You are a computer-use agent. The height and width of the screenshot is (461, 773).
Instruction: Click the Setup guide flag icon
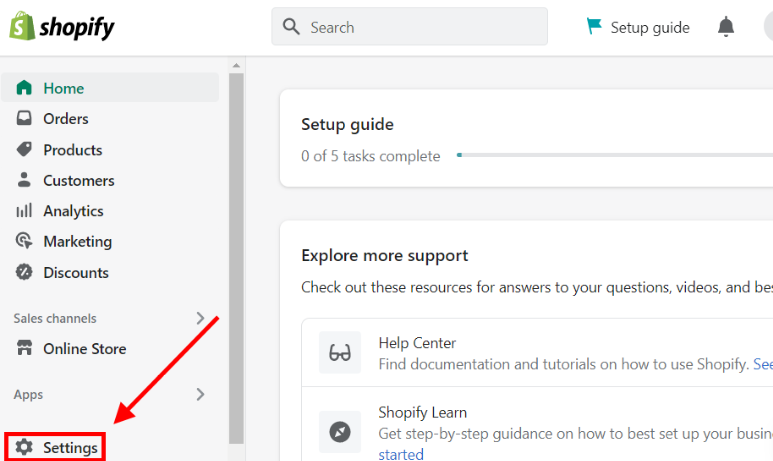tap(594, 26)
